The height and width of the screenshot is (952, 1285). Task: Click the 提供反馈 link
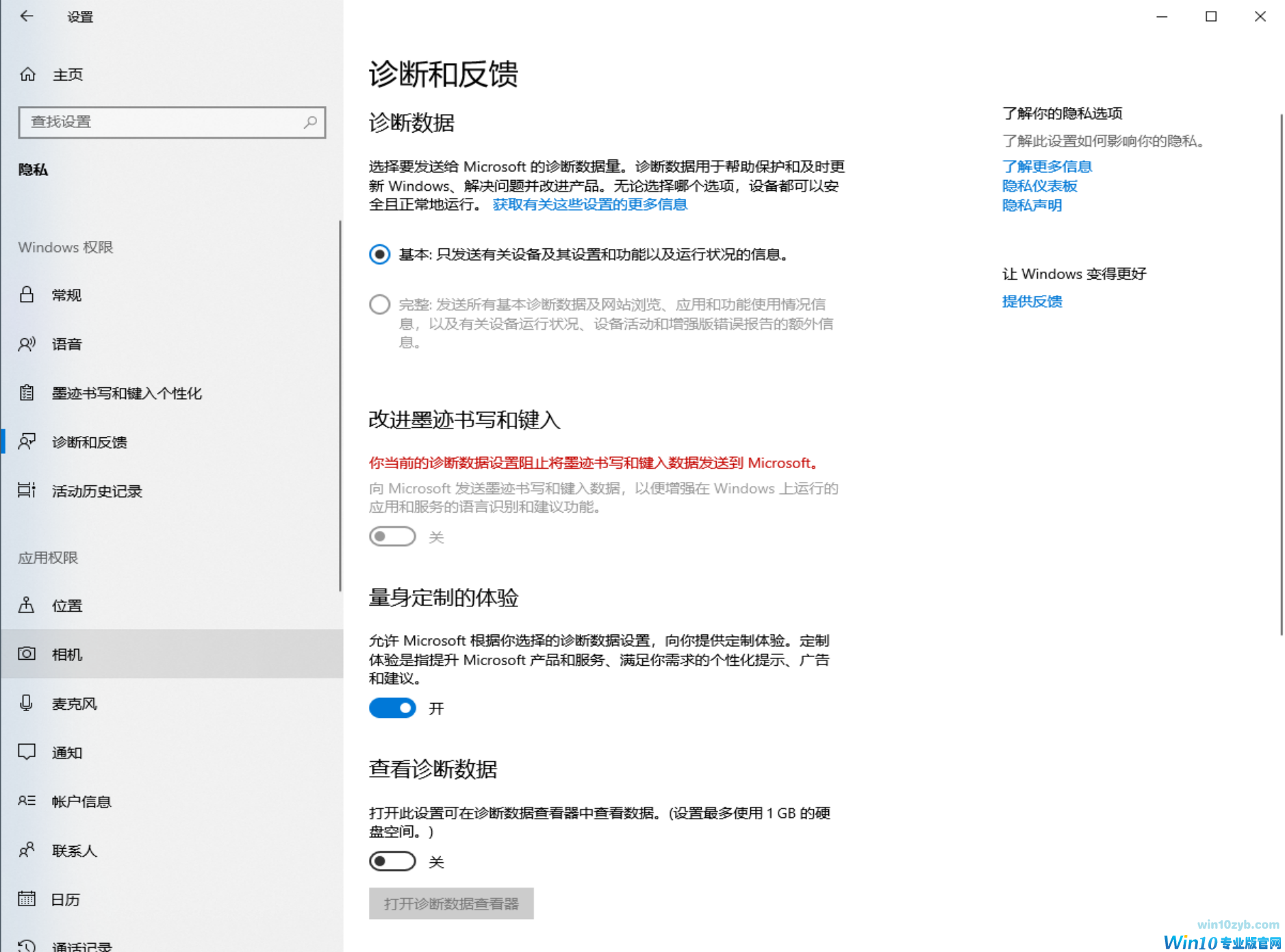point(1032,301)
